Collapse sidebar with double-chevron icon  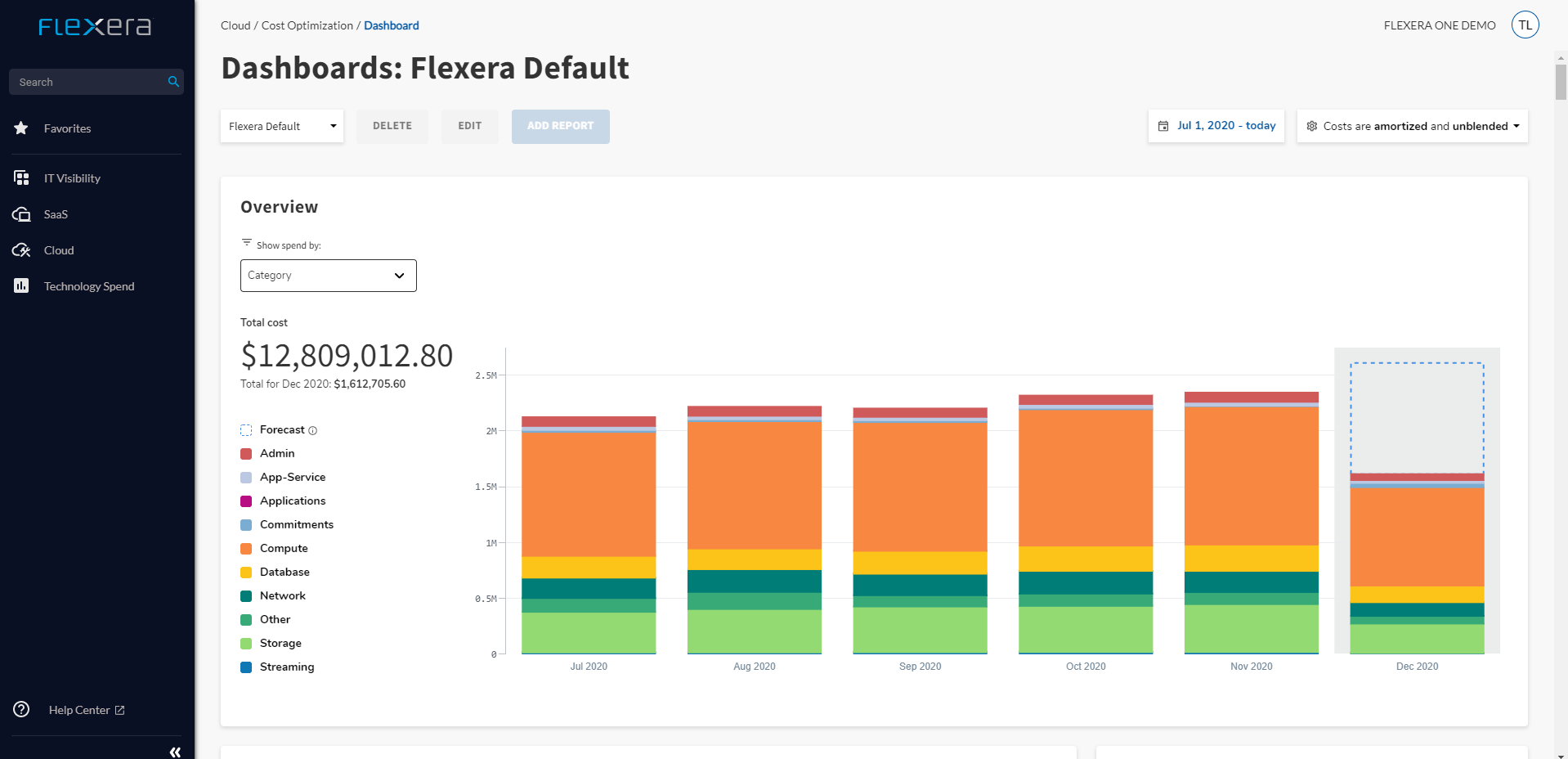[x=175, y=752]
